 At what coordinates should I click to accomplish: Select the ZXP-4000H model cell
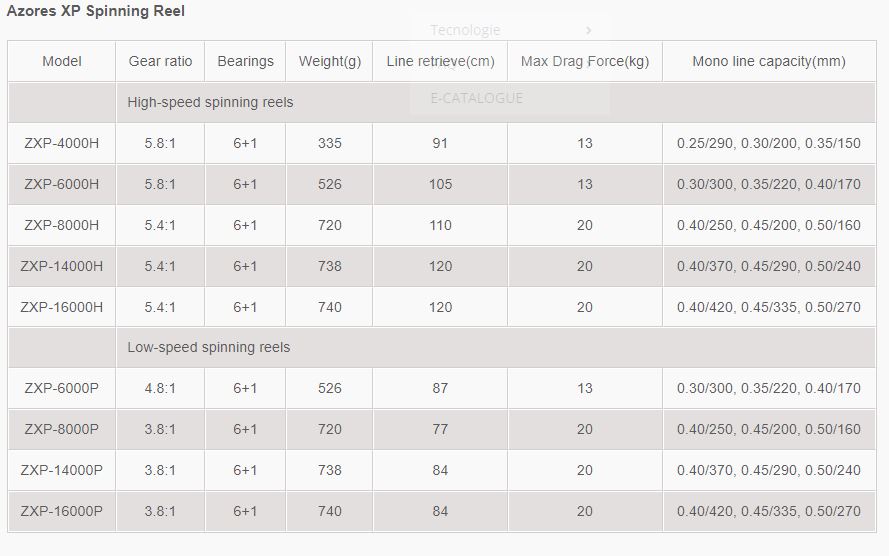point(62,143)
